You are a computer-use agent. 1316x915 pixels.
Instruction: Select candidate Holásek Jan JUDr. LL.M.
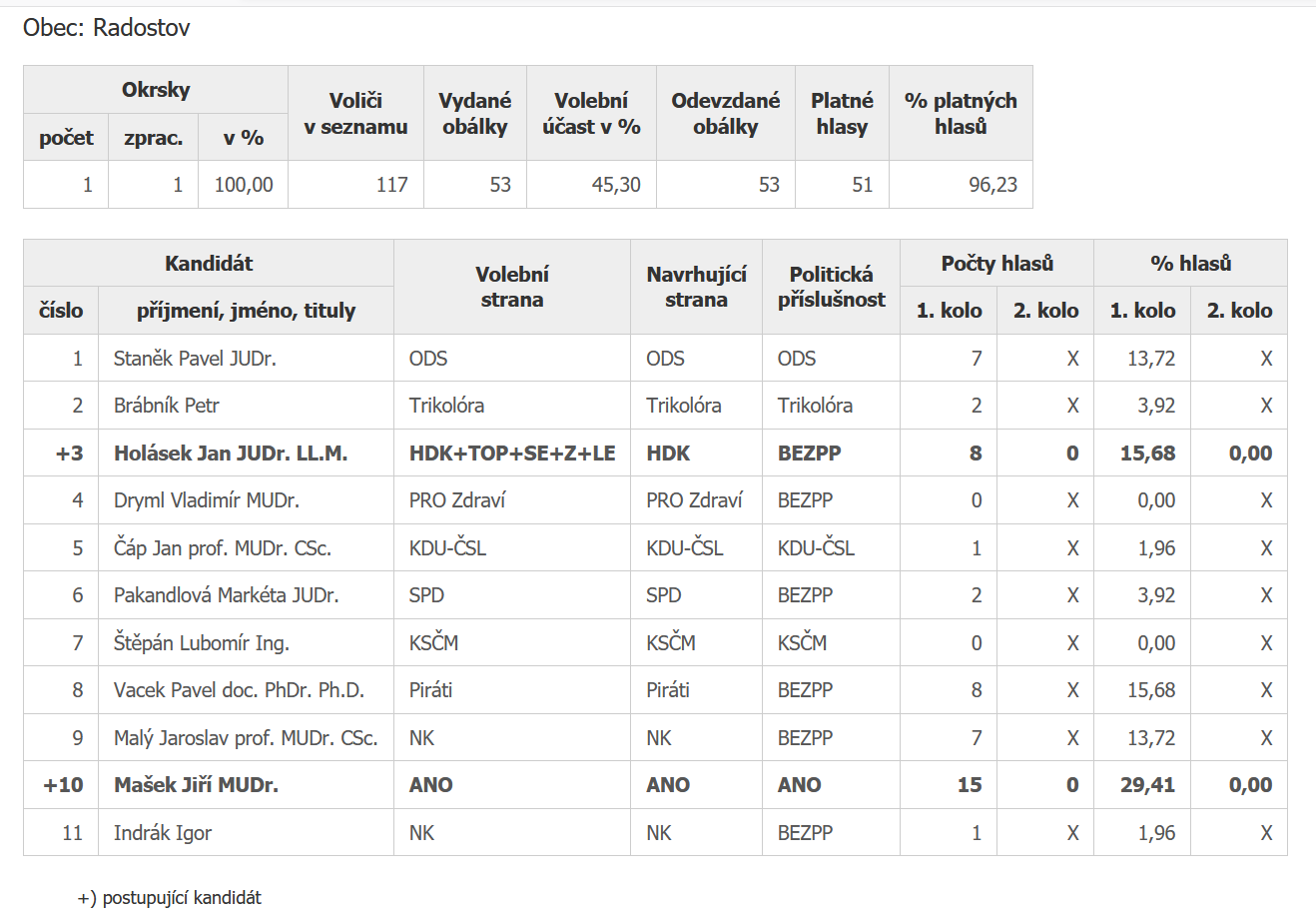coord(231,454)
